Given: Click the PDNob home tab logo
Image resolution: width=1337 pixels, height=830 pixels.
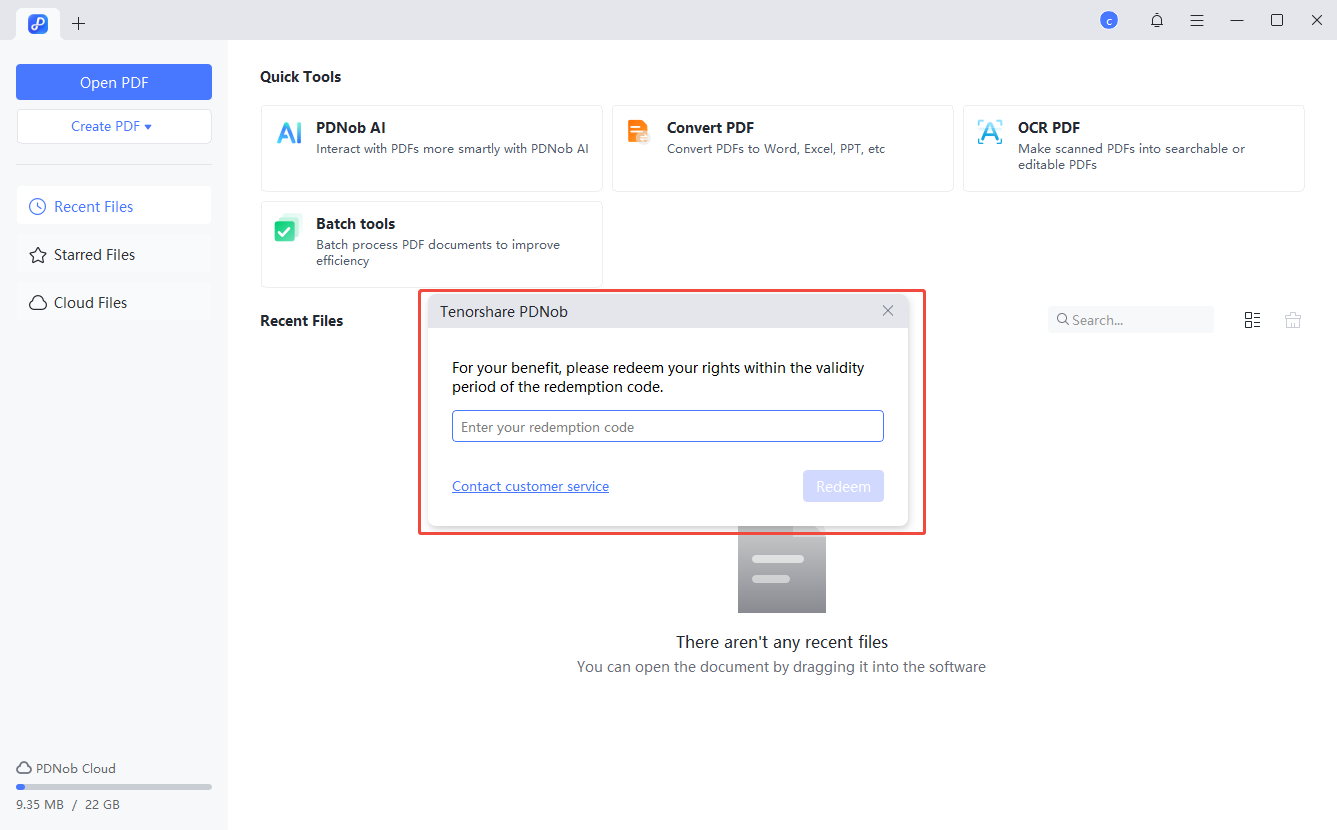Looking at the screenshot, I should tap(38, 23).
